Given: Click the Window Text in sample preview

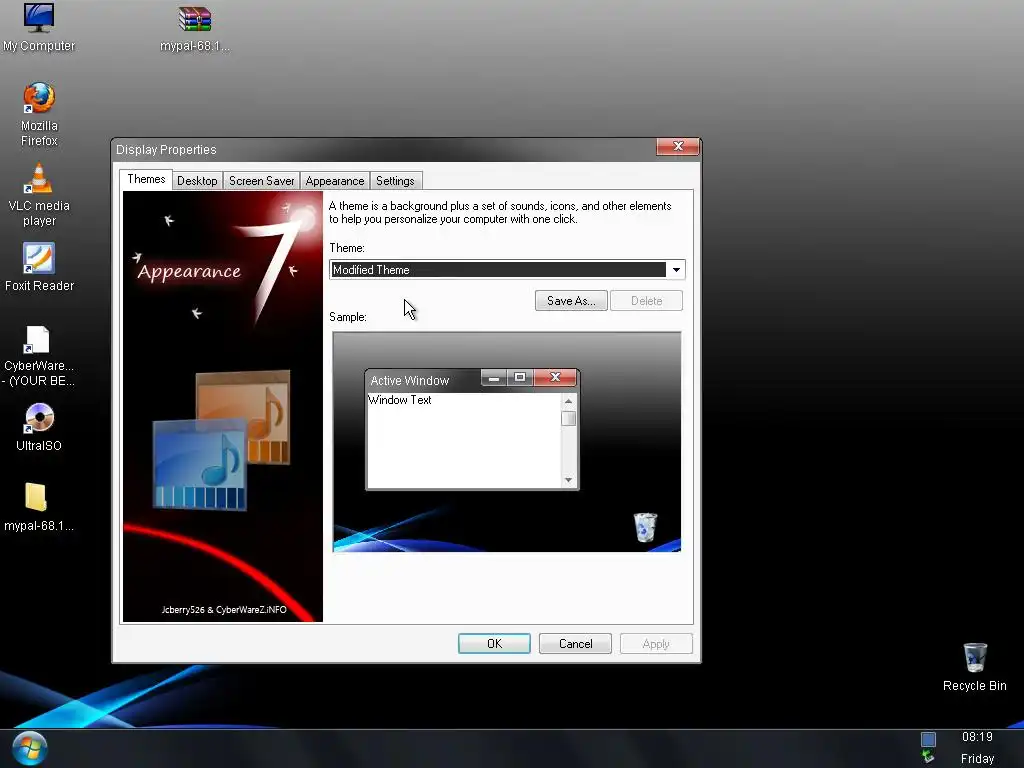Looking at the screenshot, I should point(400,400).
